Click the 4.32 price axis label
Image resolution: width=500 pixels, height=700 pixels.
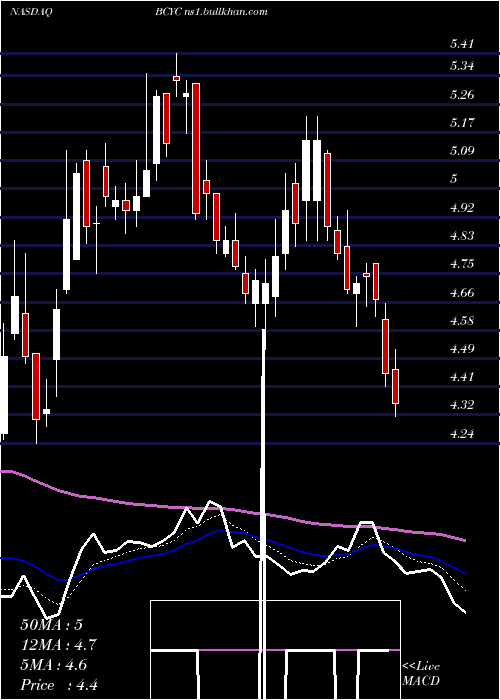click(x=462, y=405)
